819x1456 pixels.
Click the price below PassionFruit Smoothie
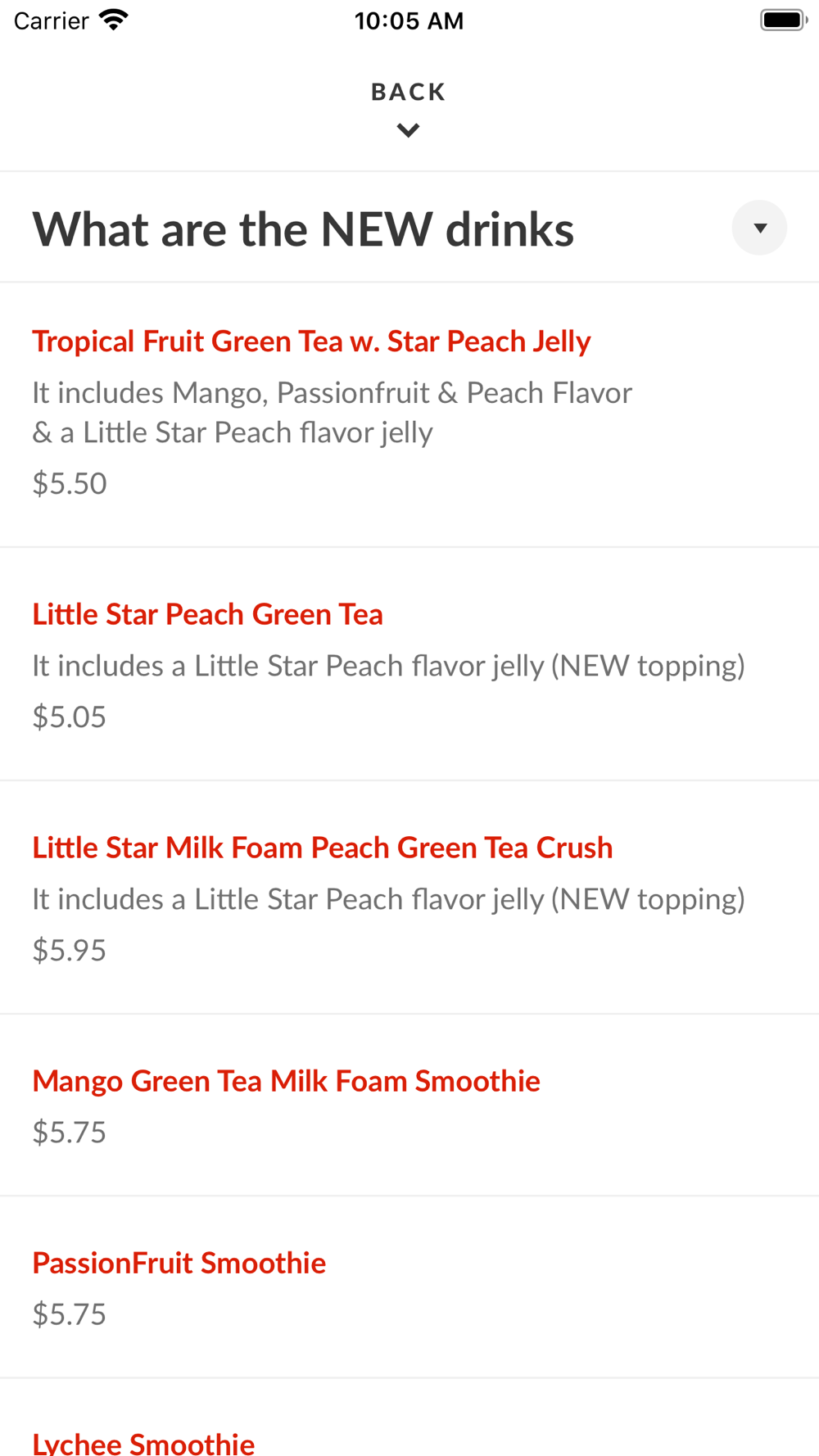tap(70, 1314)
